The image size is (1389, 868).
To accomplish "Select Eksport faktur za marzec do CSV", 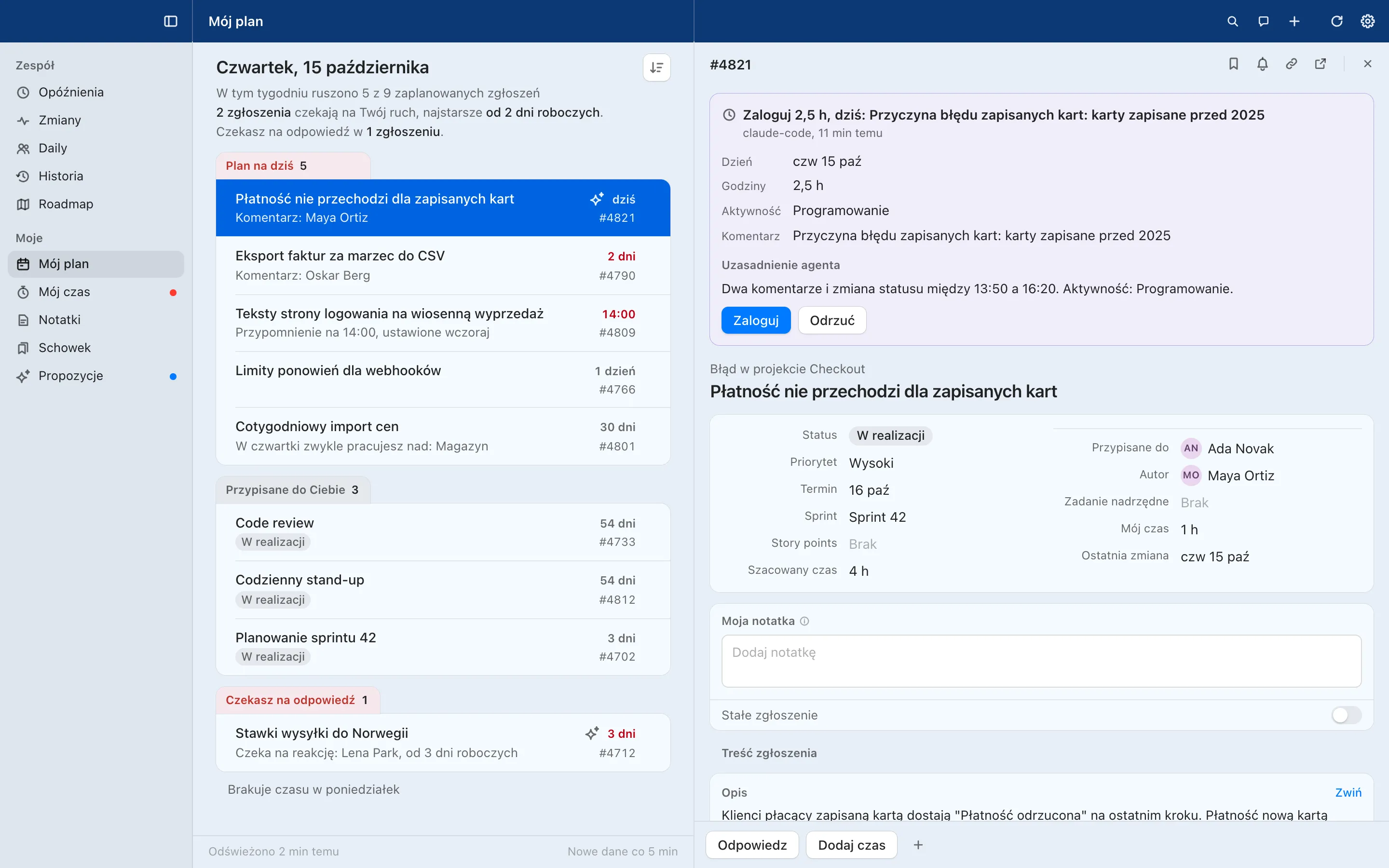I will point(443,266).
